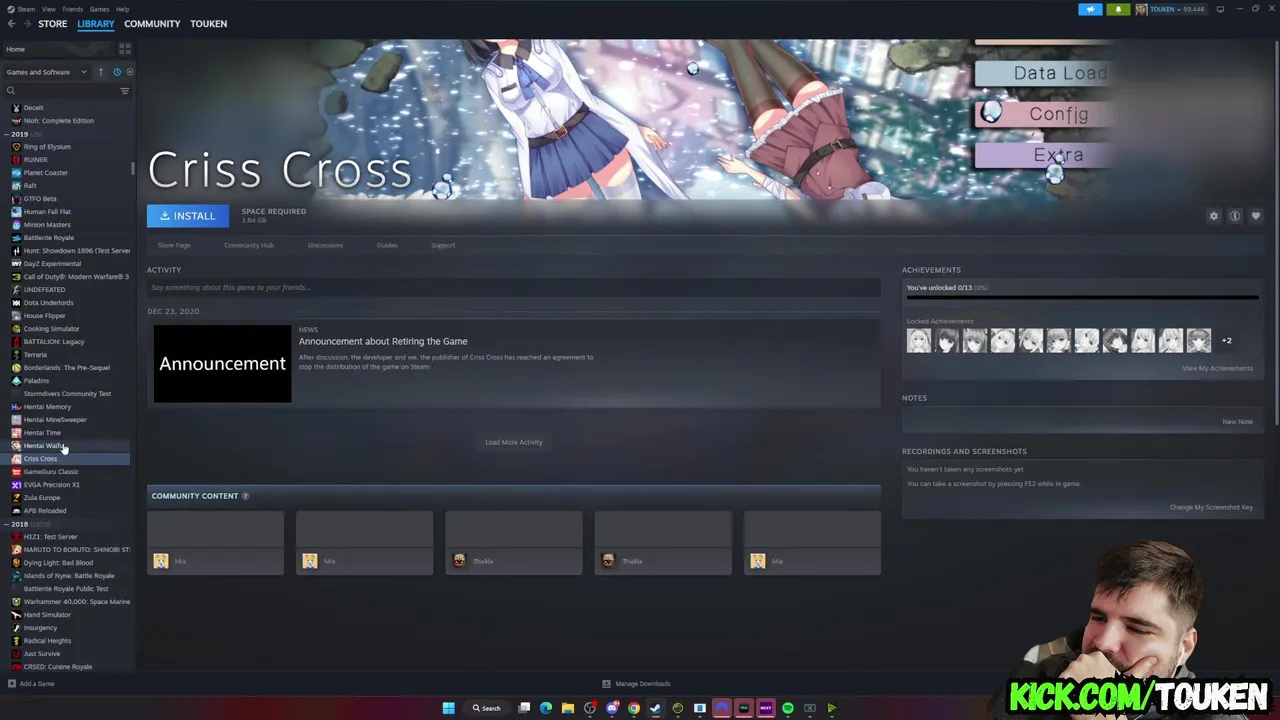Click the library search field
Screen dimensions: 1280x720
[60, 91]
